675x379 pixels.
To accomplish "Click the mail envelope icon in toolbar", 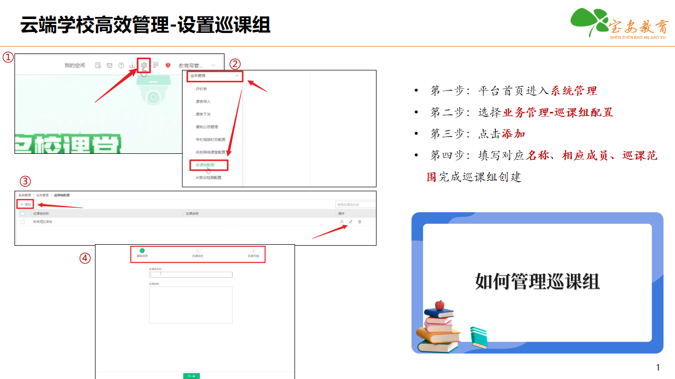I will (x=109, y=65).
